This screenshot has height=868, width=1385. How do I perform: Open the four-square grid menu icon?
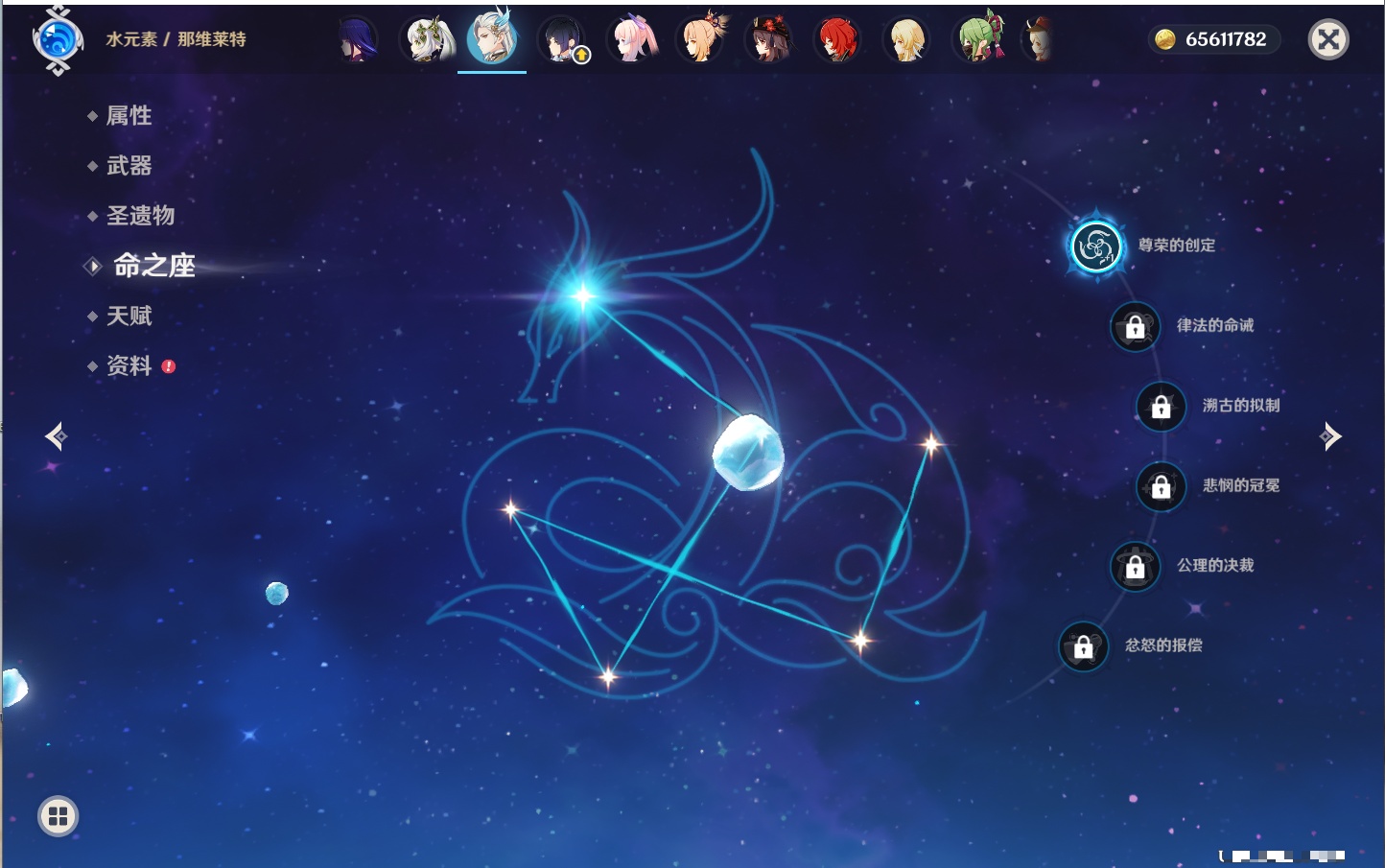tap(58, 816)
